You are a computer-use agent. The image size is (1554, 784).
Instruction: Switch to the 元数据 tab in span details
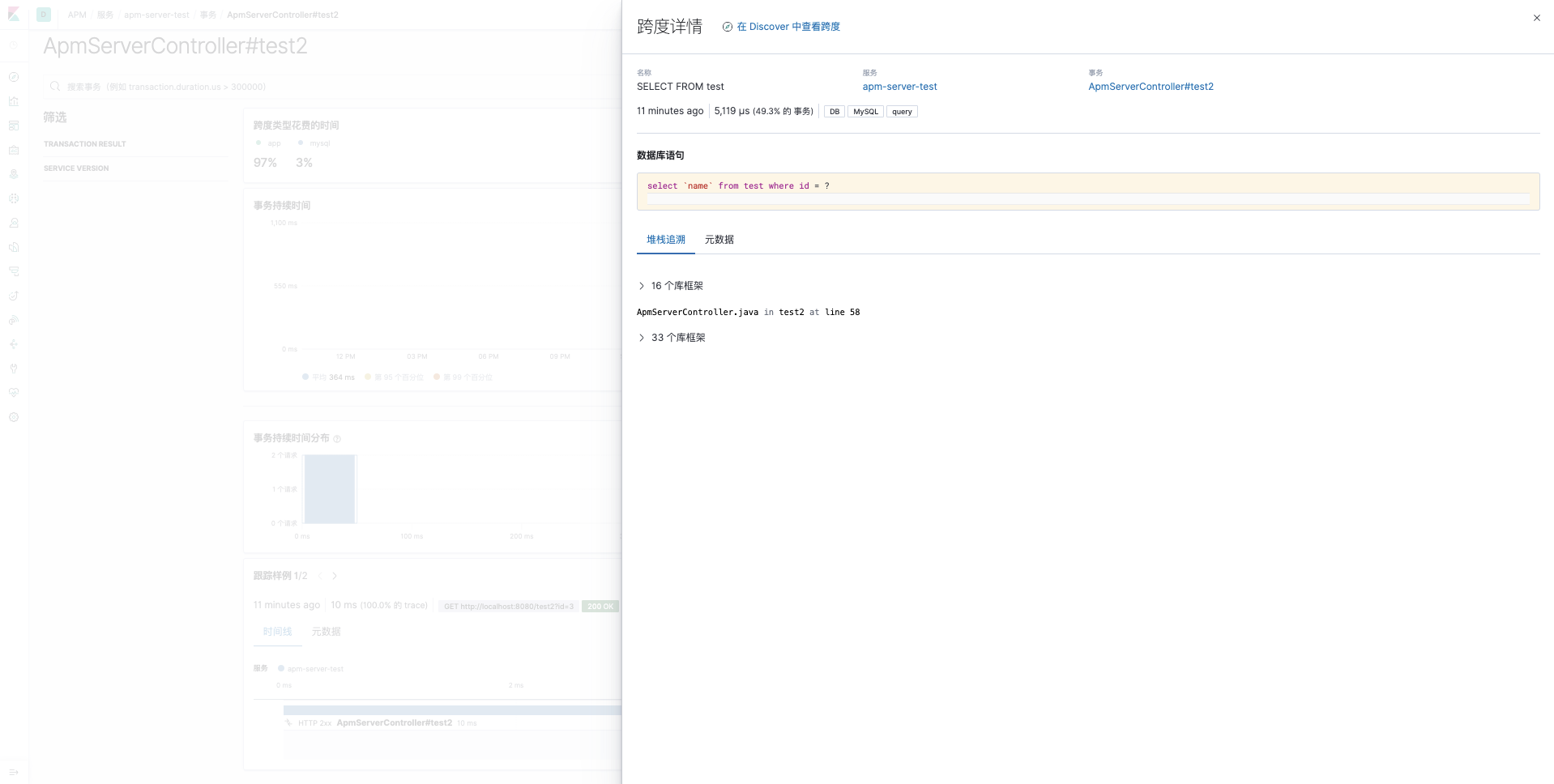pos(719,240)
